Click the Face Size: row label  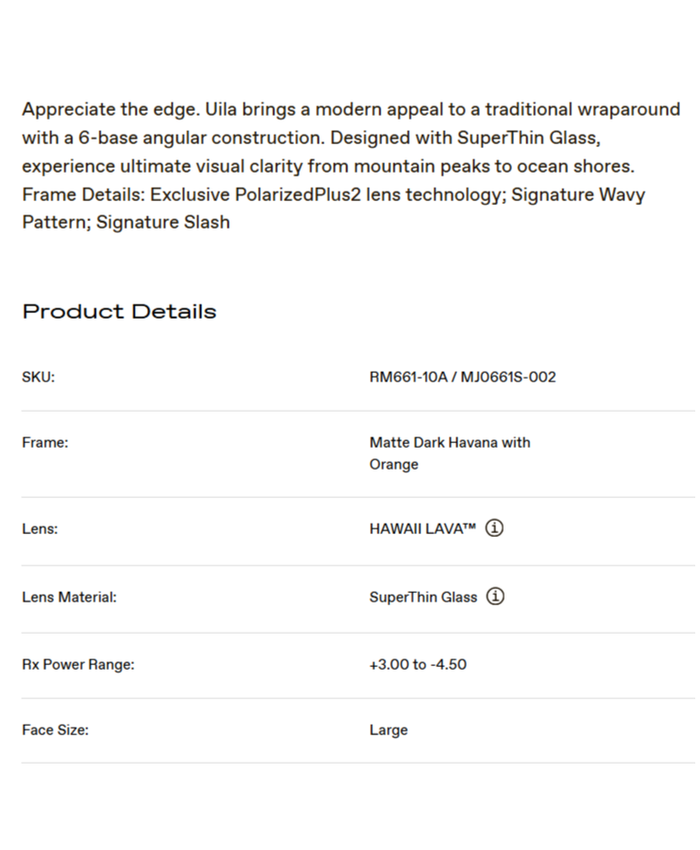(x=55, y=730)
